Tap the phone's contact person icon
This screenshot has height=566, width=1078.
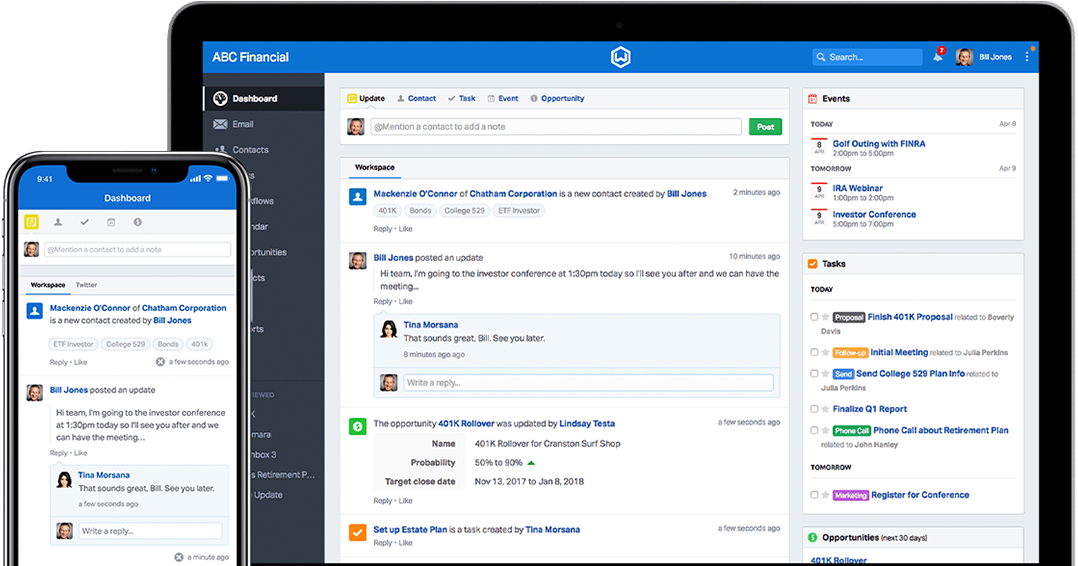click(58, 222)
